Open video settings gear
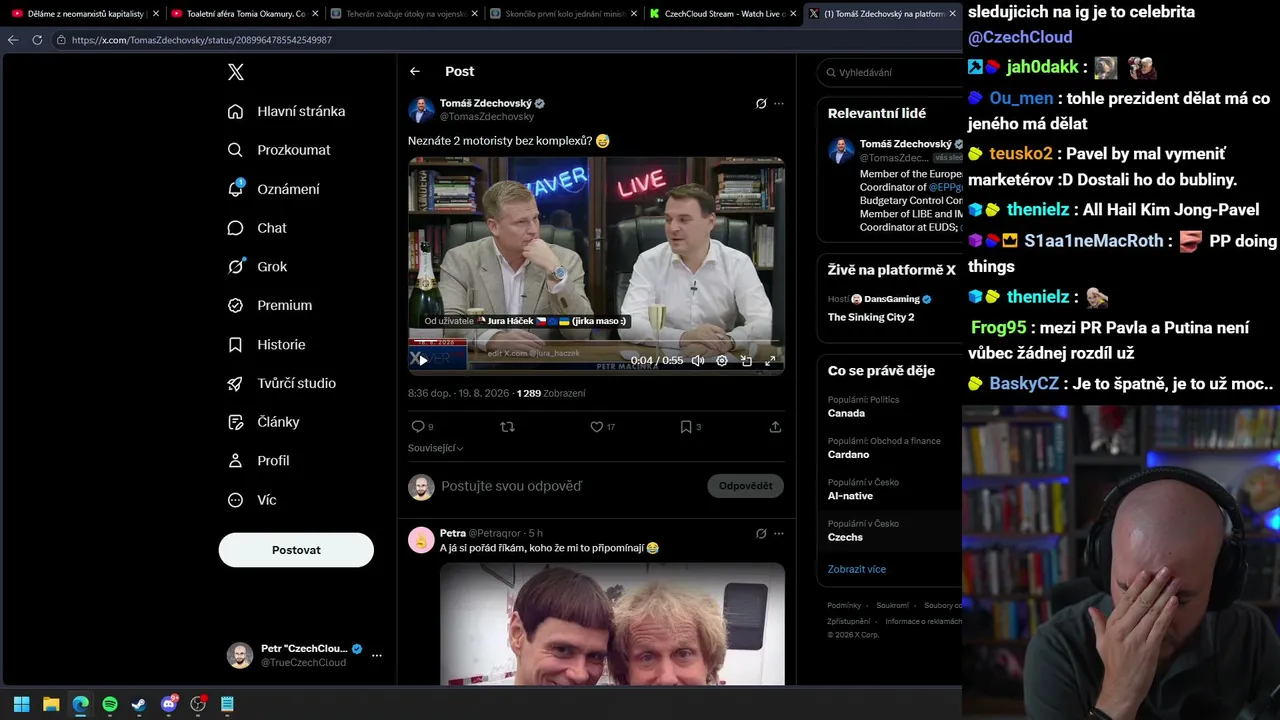Viewport: 1280px width, 720px height. (x=722, y=360)
